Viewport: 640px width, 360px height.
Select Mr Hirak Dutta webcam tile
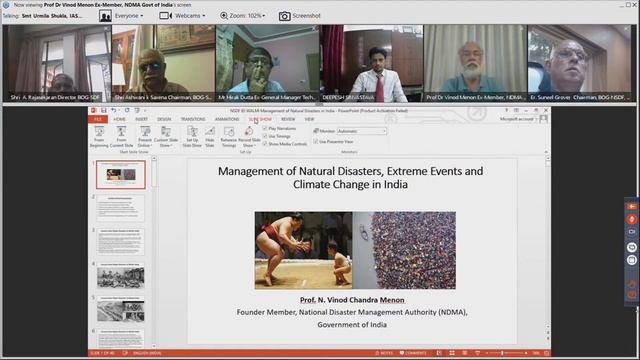267,63
